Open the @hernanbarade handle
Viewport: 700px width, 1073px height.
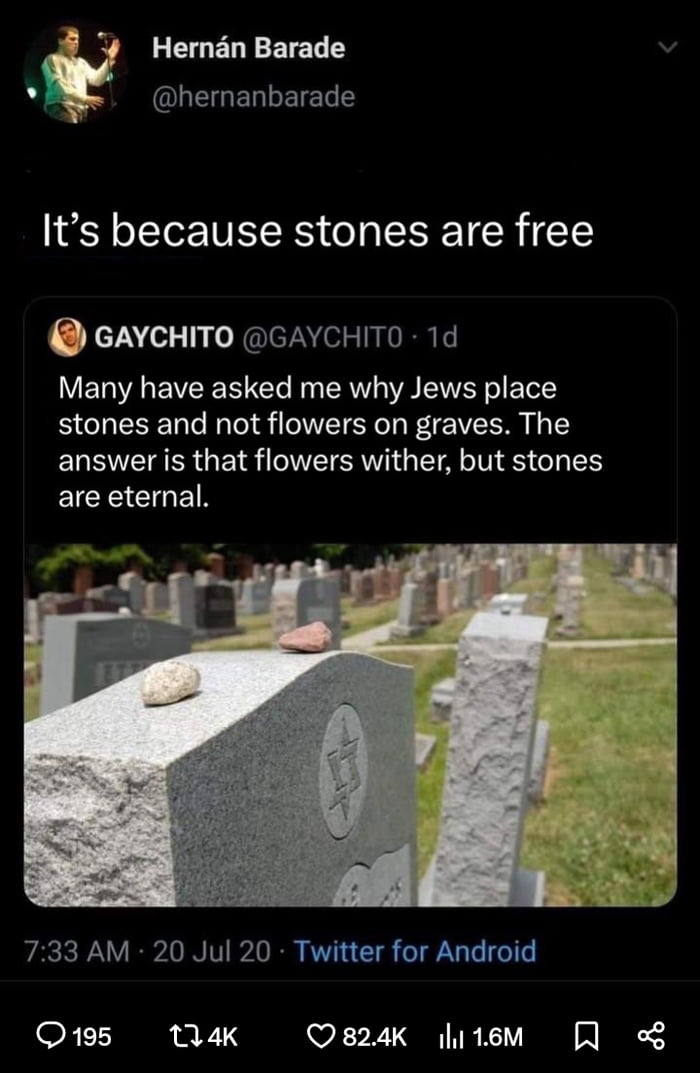pyautogui.click(x=253, y=96)
